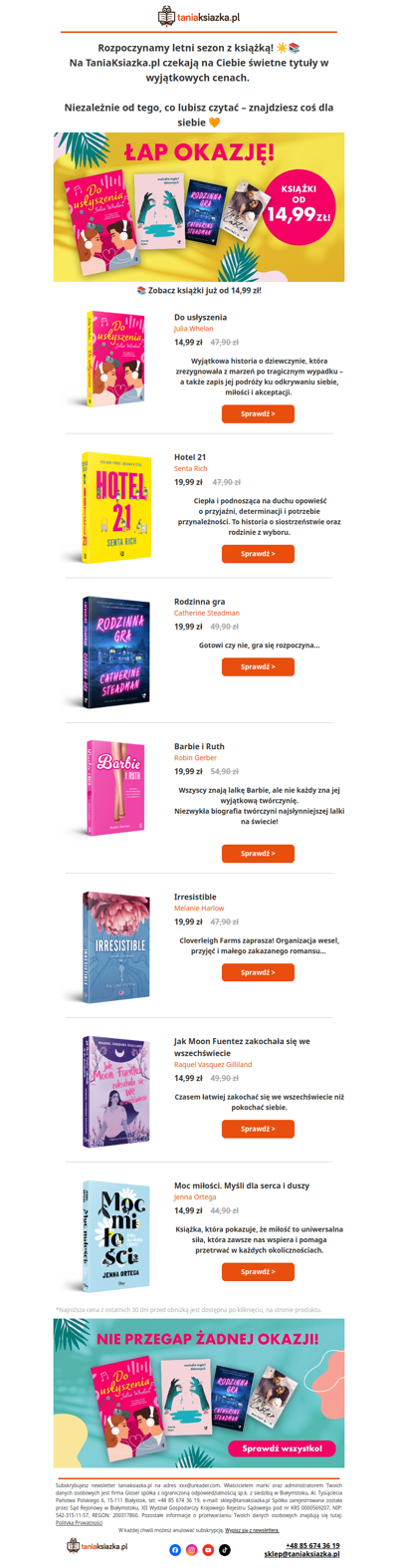This screenshot has height=1568, width=398.
Task: Open the Moc miłości book cover
Action: (116, 1236)
